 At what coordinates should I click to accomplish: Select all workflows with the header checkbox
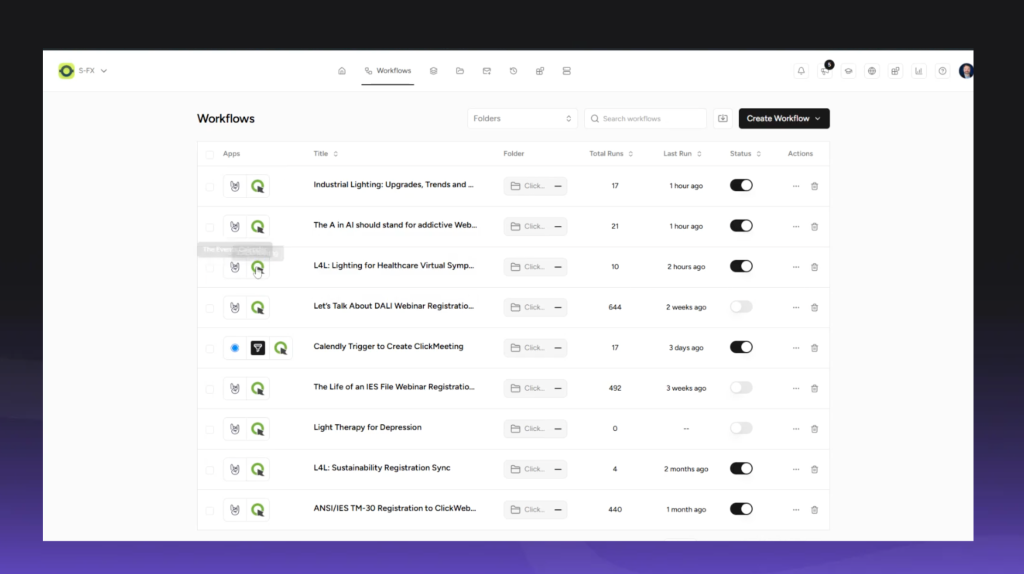[x=210, y=154]
